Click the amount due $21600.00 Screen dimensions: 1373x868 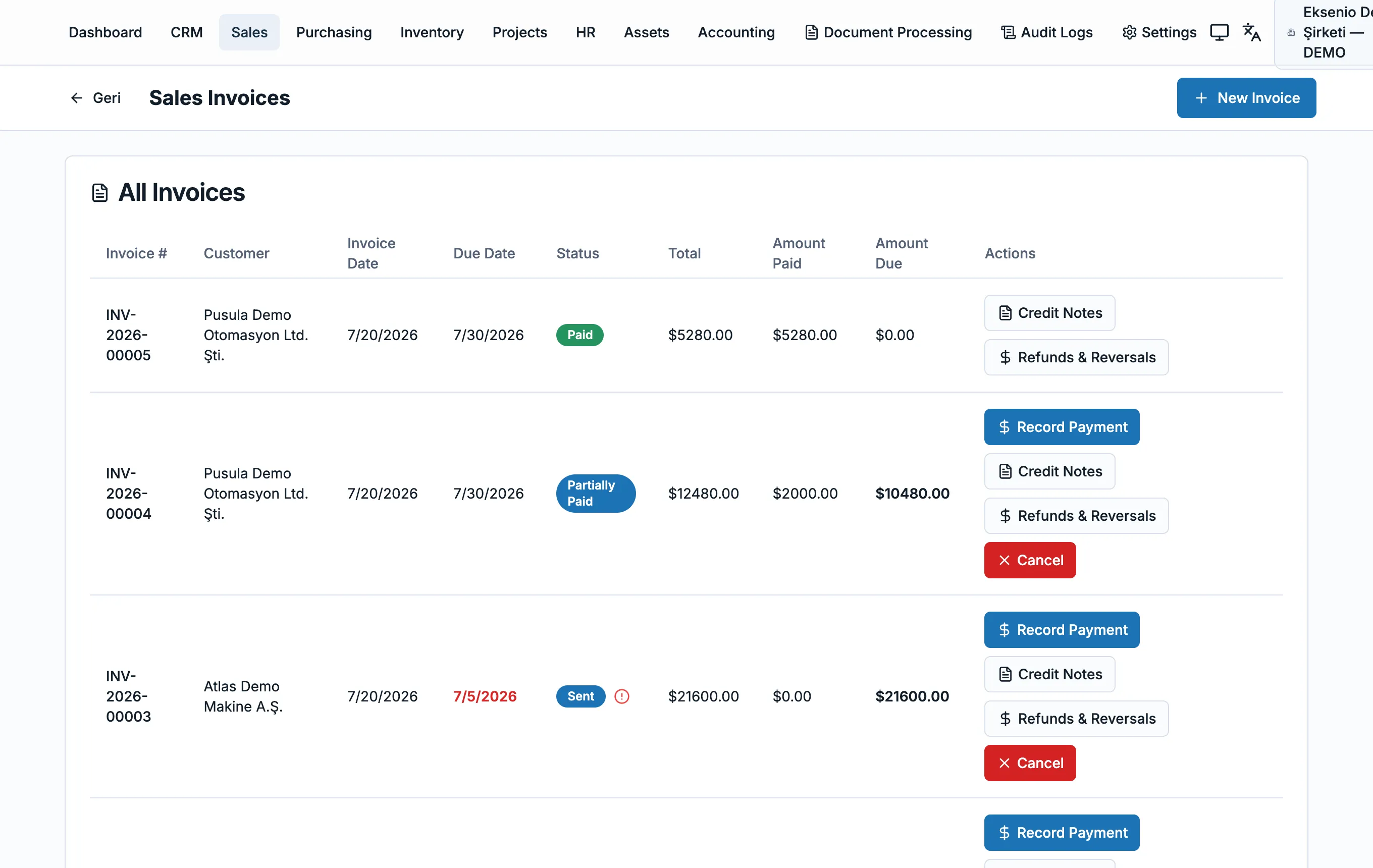coord(912,696)
